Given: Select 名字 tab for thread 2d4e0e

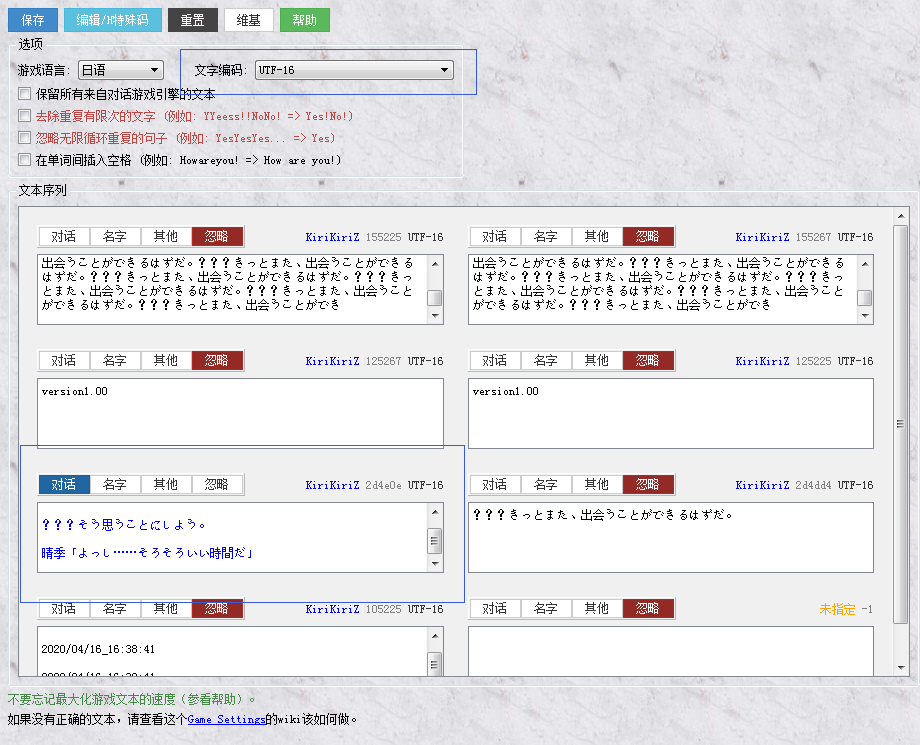Looking at the screenshot, I should [x=115, y=485].
